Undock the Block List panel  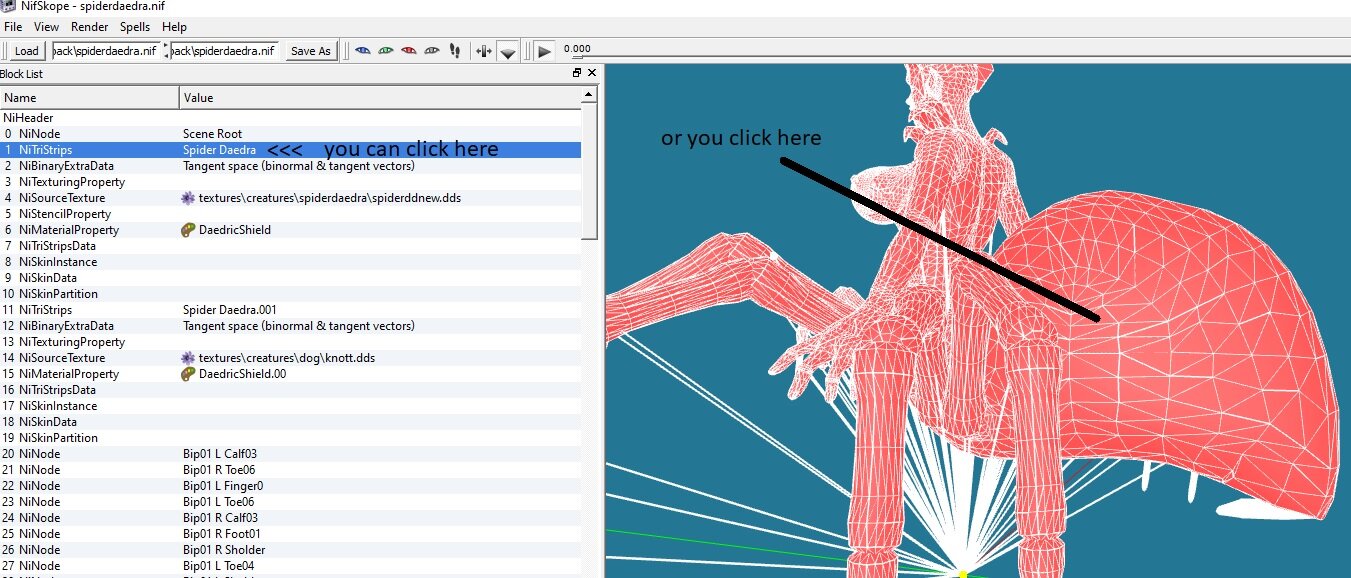click(577, 73)
